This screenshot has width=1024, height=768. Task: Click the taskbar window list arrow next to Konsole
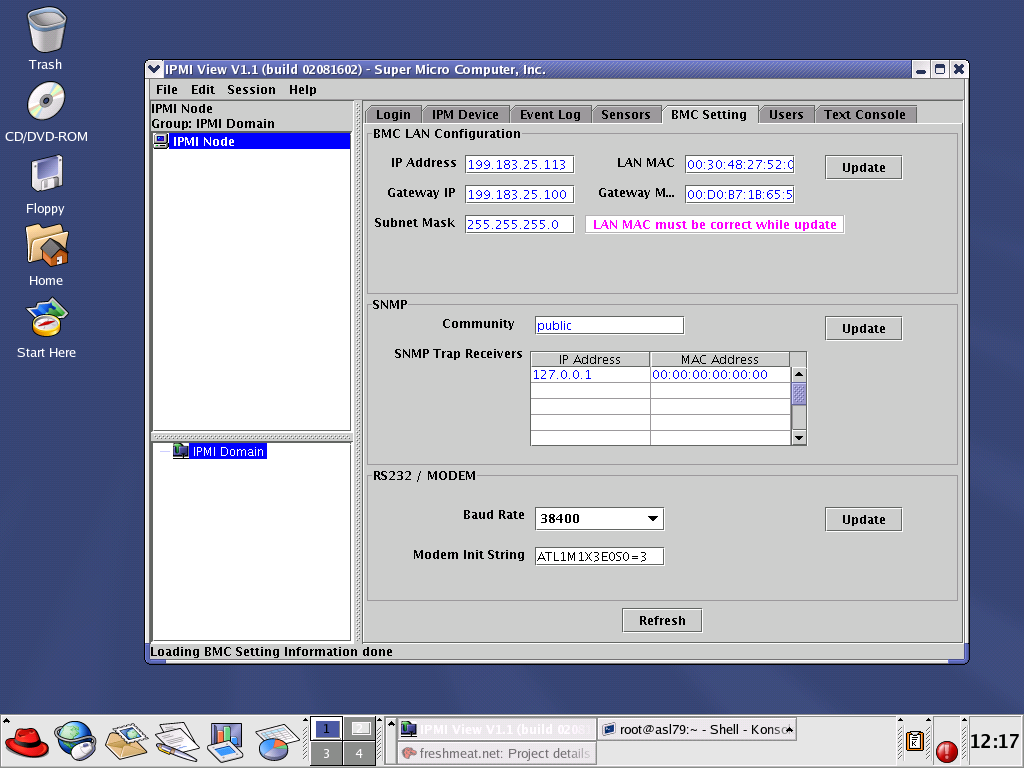(790, 729)
